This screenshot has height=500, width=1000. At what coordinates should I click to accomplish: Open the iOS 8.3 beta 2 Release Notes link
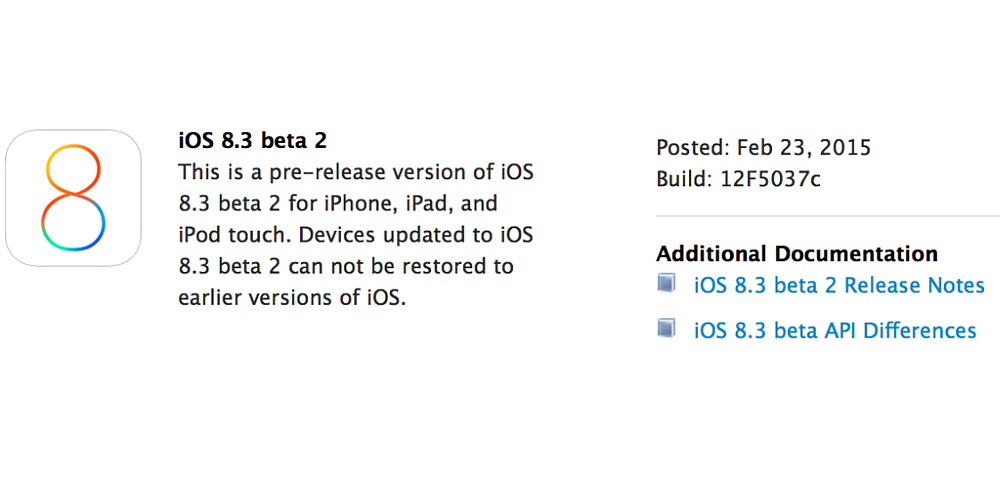[839, 285]
